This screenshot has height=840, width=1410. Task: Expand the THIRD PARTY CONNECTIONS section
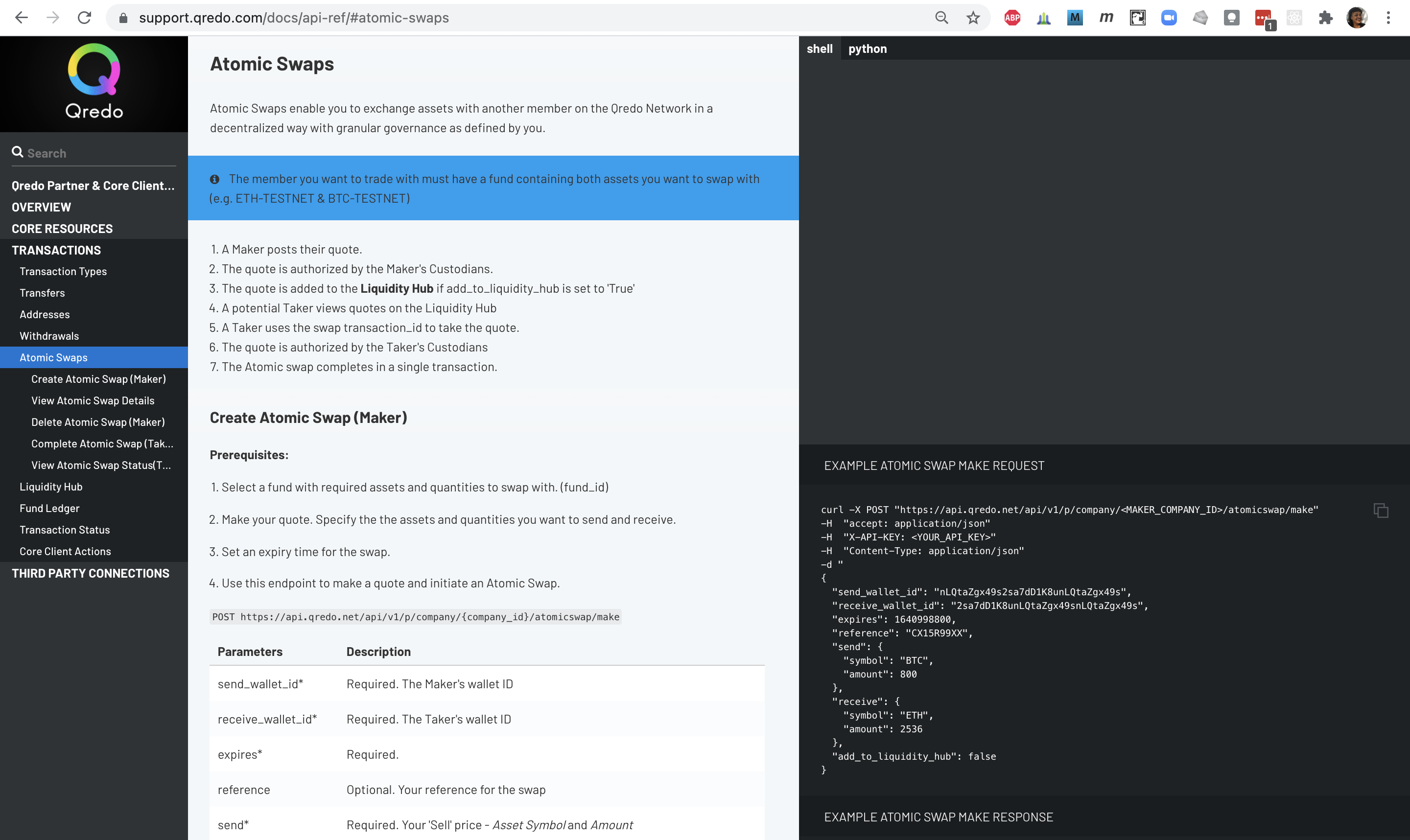pos(90,573)
